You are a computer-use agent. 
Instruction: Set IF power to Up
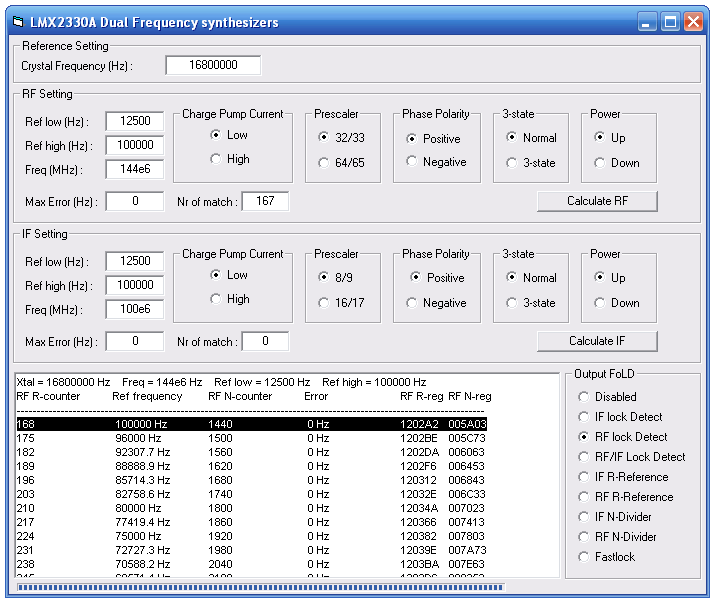pos(610,278)
